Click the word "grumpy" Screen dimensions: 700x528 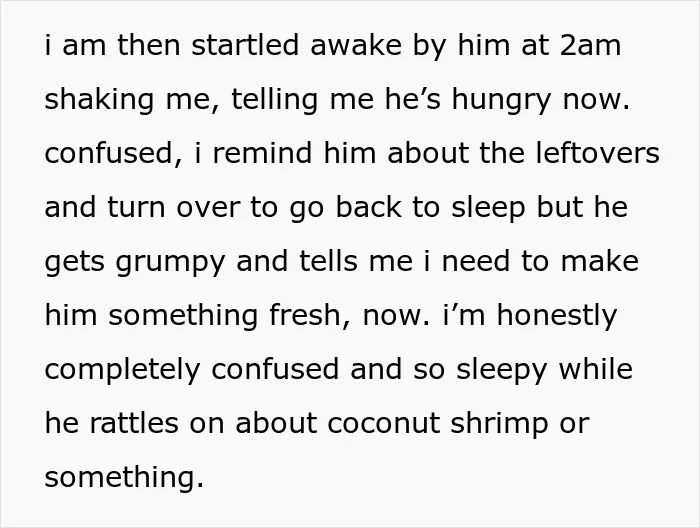pyautogui.click(x=170, y=262)
